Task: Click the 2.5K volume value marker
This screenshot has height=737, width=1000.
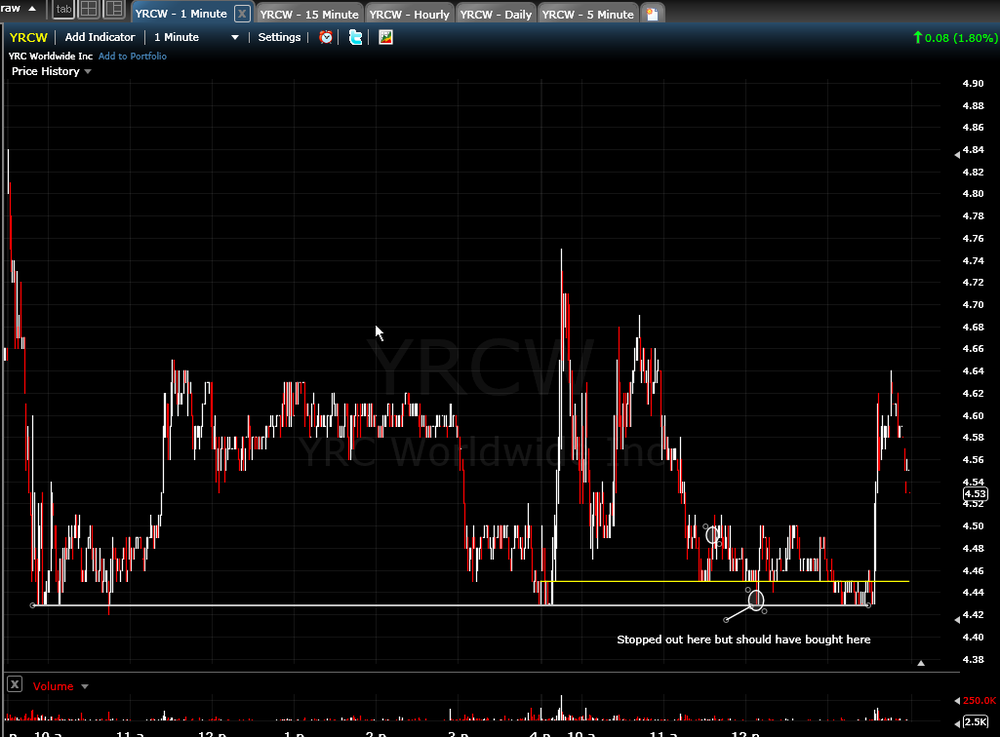Action: pos(974,722)
